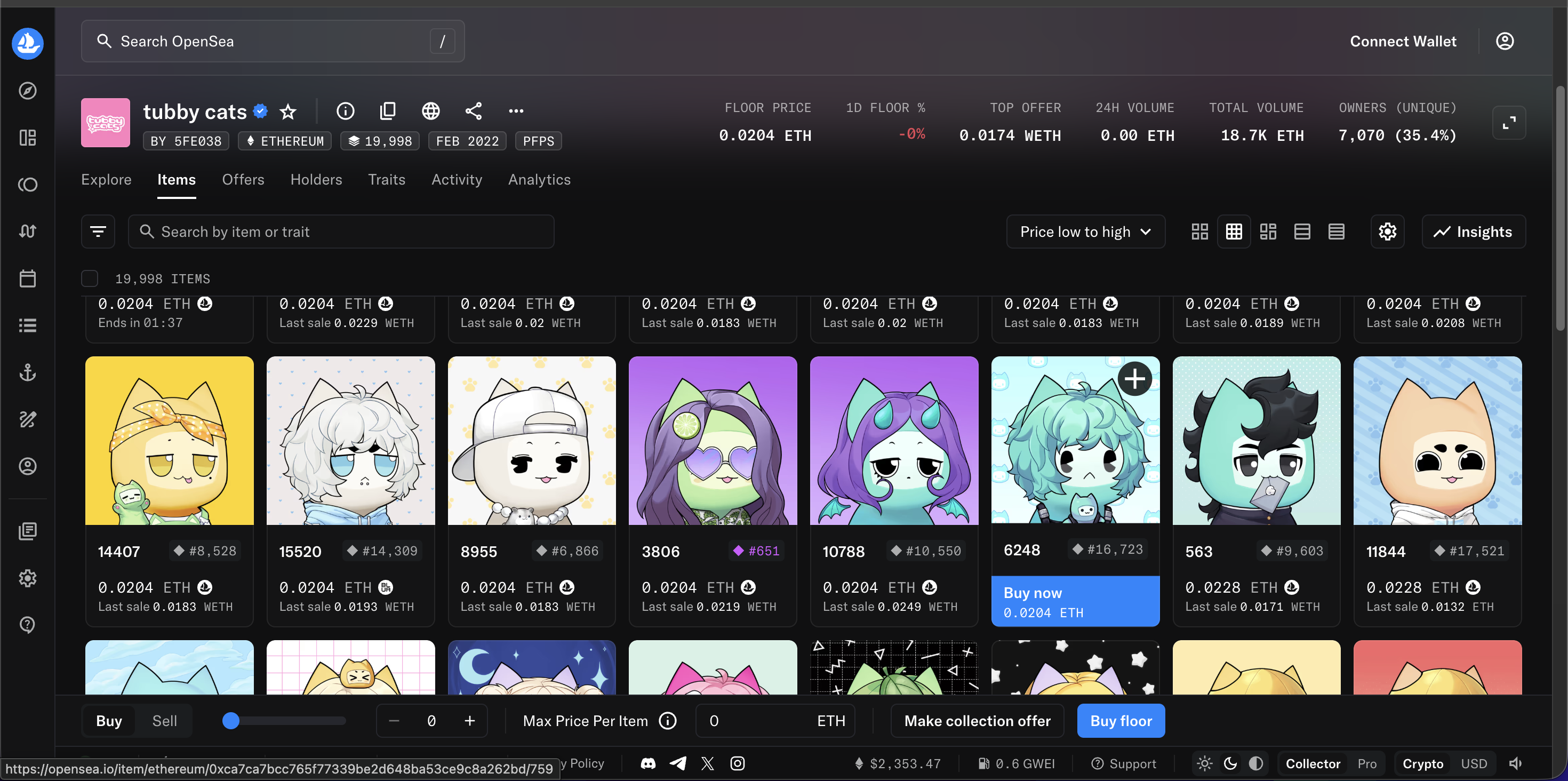Open the Support link in footer

pyautogui.click(x=1124, y=763)
